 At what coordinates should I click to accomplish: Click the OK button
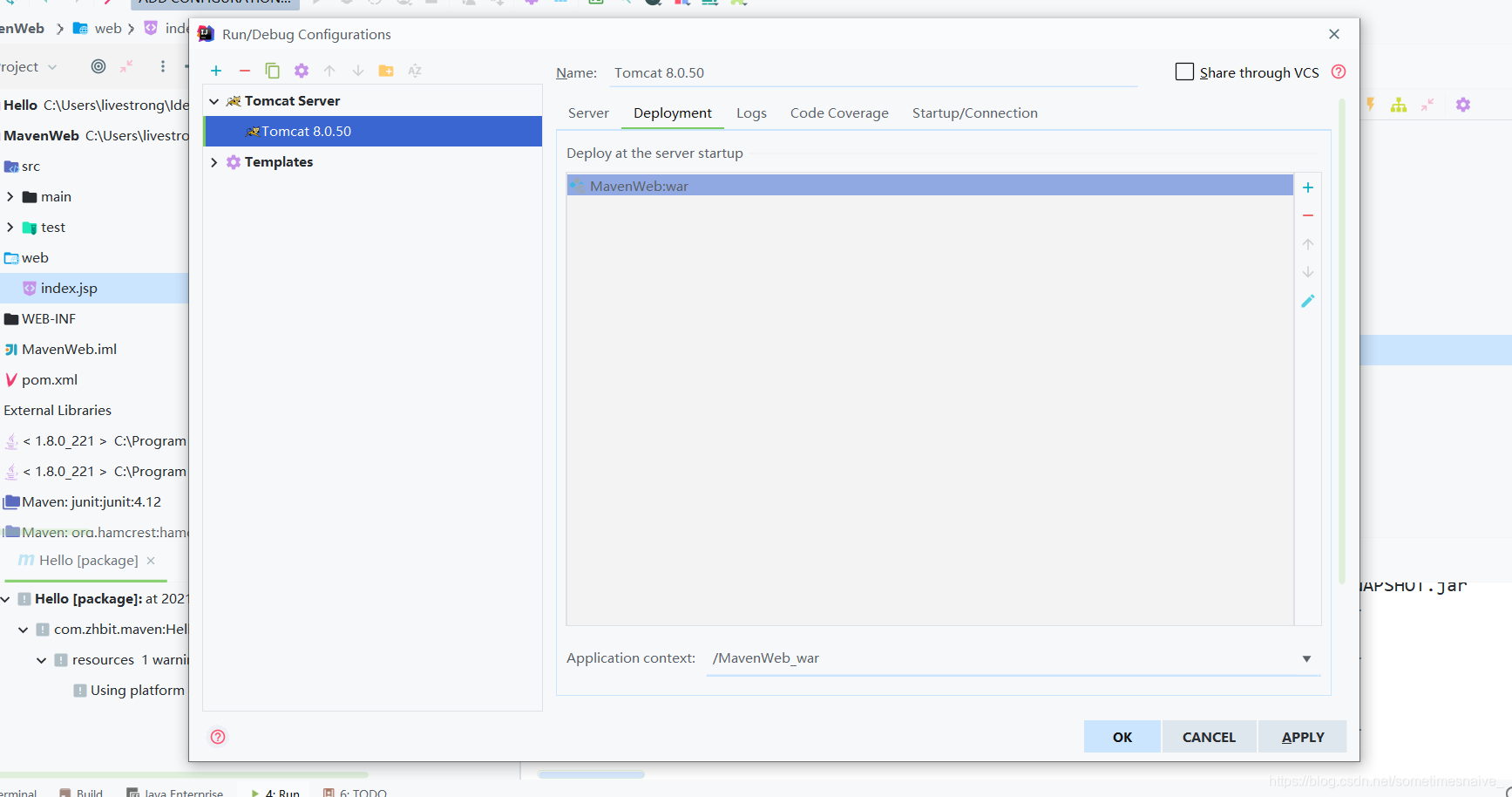tap(1122, 737)
